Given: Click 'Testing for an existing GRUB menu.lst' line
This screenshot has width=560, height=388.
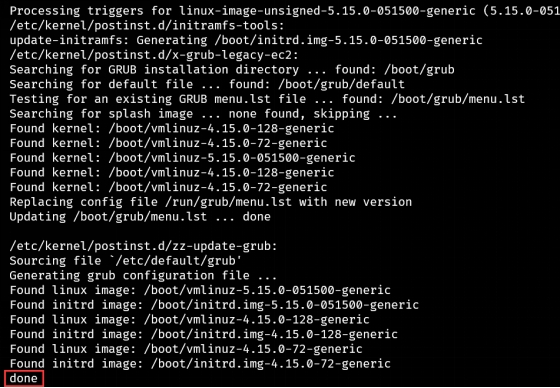Looking at the screenshot, I should (267, 99).
